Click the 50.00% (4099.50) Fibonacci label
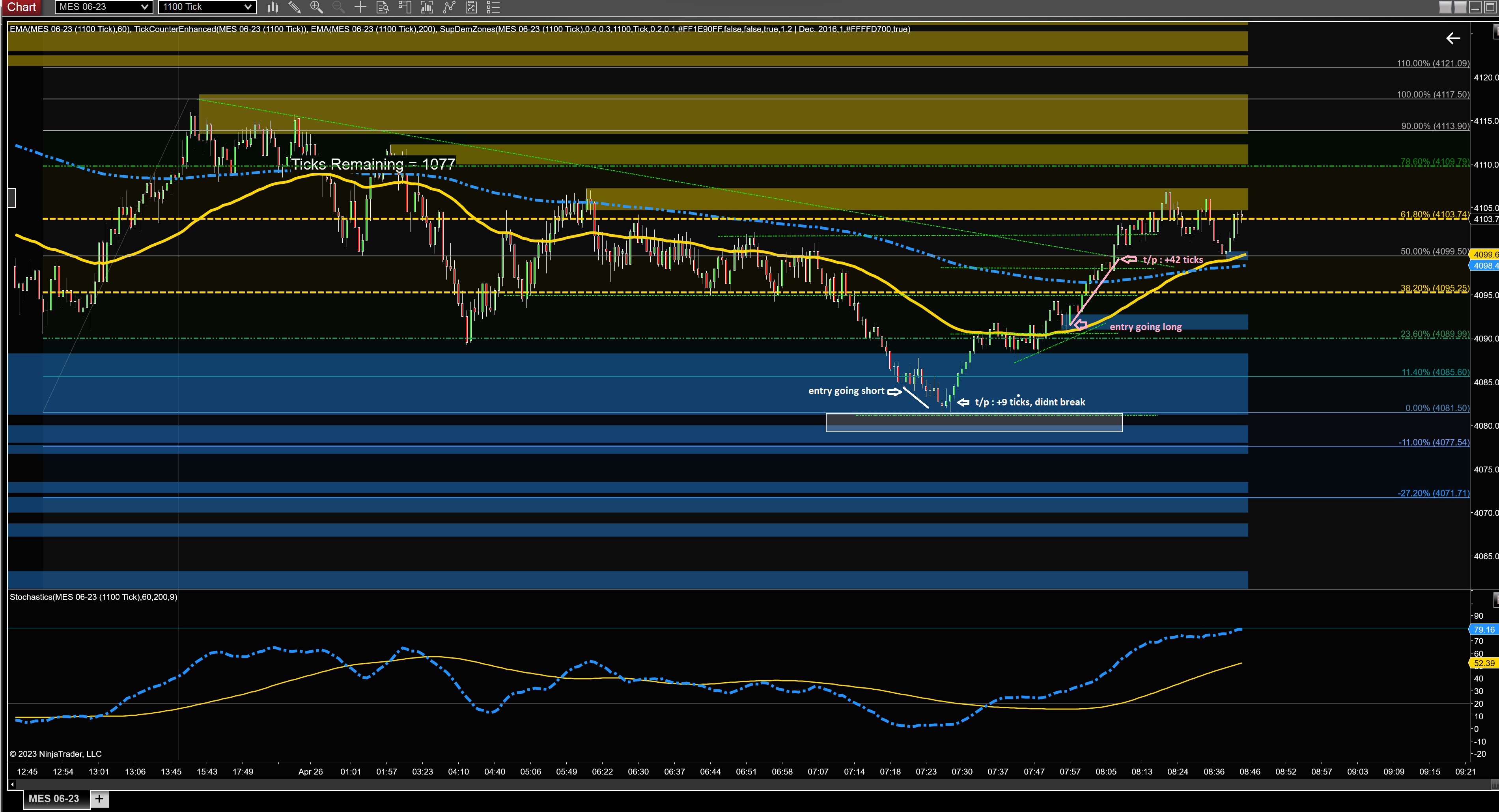Image resolution: width=1499 pixels, height=812 pixels. tap(1434, 252)
